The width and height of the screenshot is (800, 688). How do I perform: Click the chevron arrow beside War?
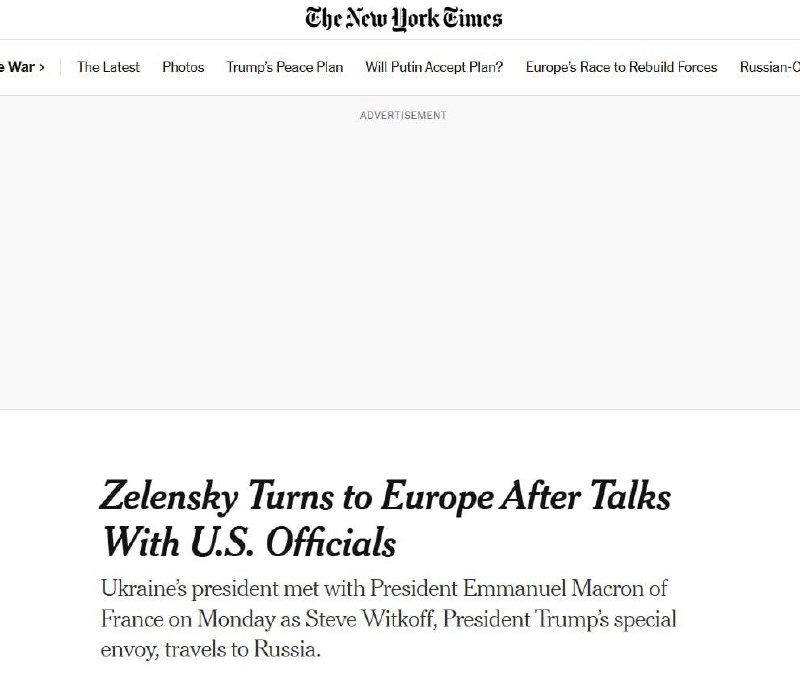(x=41, y=67)
